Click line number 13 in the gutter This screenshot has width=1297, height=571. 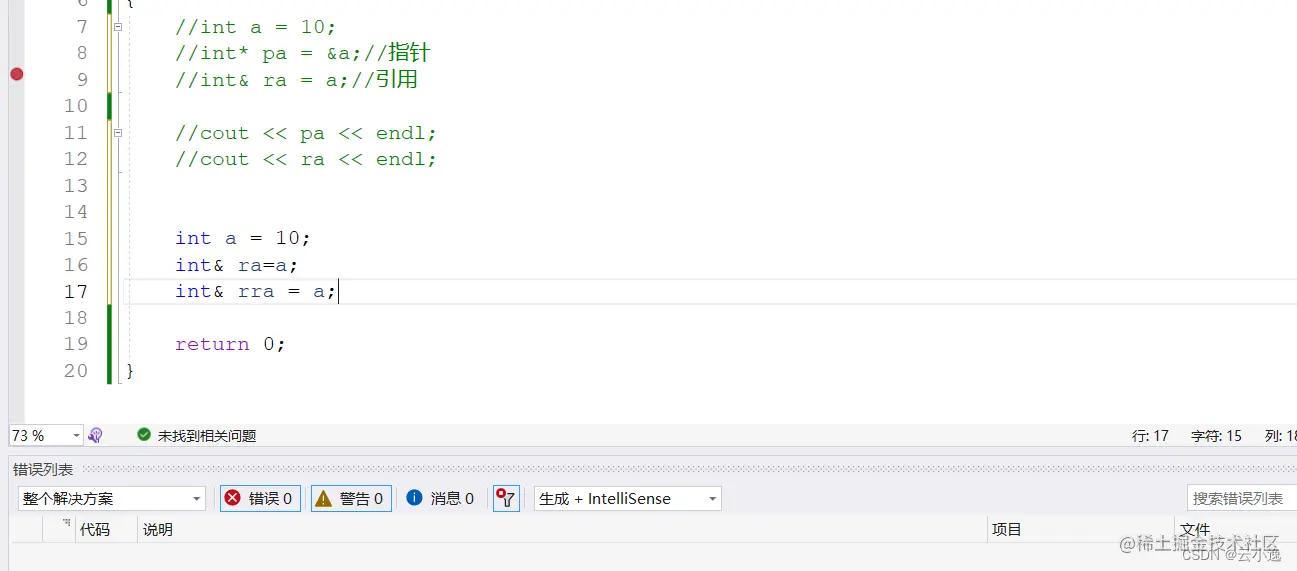(76, 185)
